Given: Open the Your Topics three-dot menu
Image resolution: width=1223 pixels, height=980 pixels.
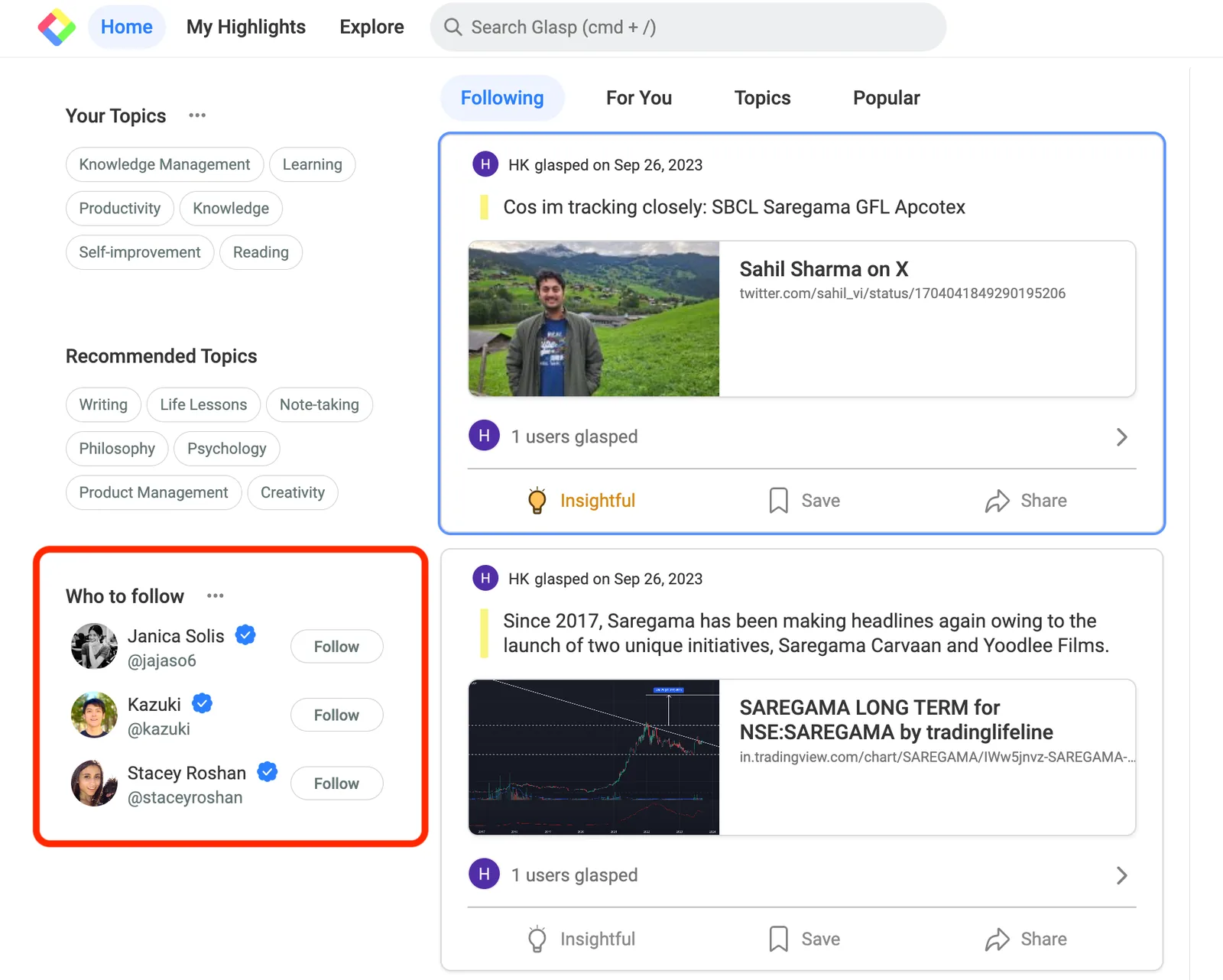Looking at the screenshot, I should (197, 115).
